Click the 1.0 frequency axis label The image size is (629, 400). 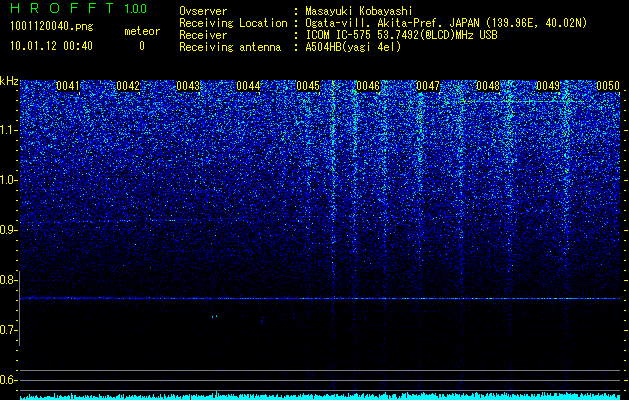point(7,181)
